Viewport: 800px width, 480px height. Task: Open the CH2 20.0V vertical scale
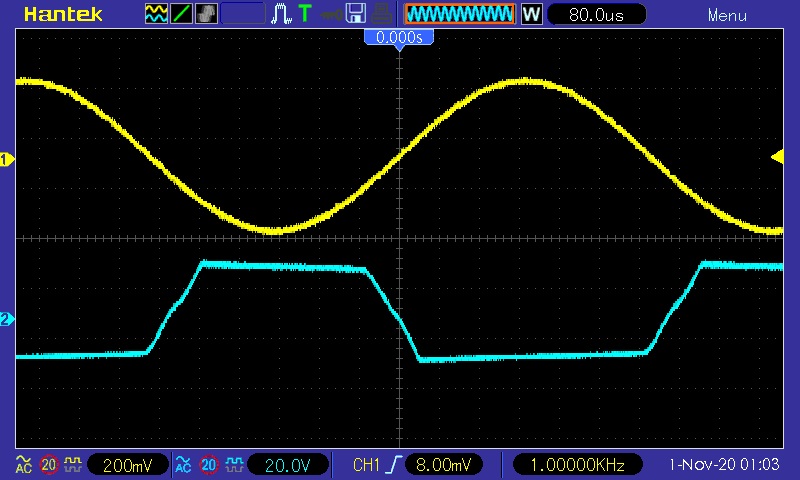pyautogui.click(x=286, y=465)
